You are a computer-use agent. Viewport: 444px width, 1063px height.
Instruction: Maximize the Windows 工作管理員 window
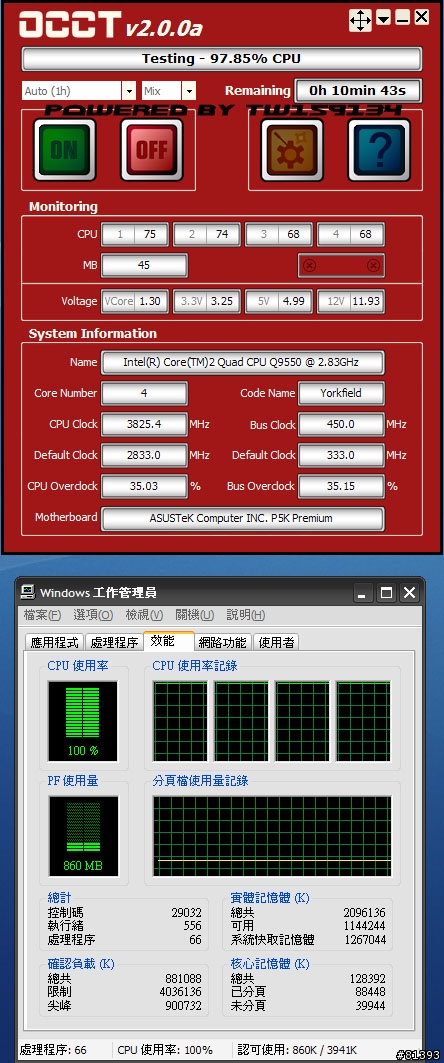point(386,593)
